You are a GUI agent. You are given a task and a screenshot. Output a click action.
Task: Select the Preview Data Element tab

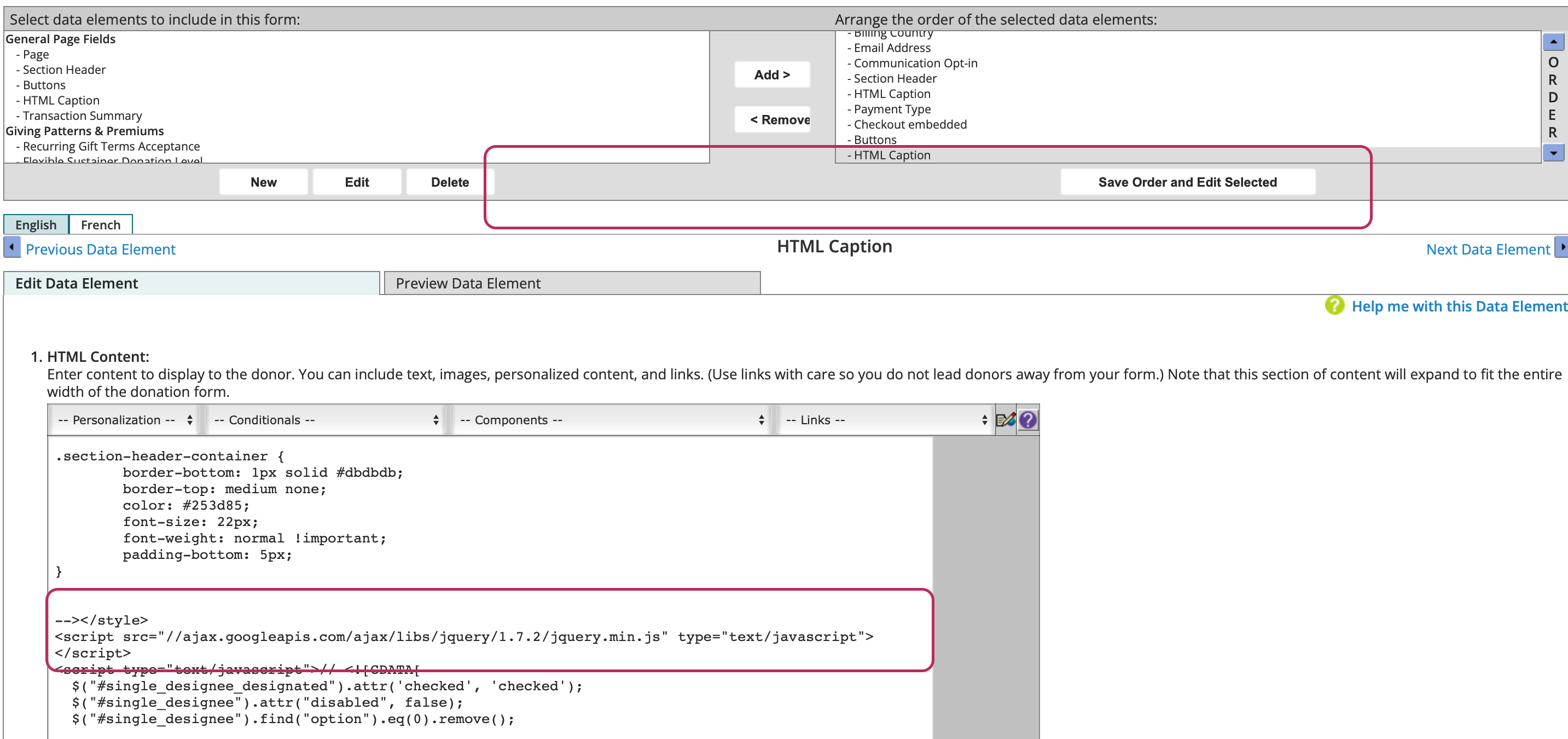coord(572,284)
